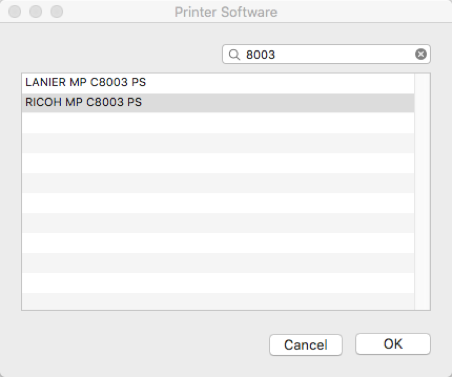452x377 pixels.
Task: Clear the 8003 search text with X icon
Action: coord(421,54)
